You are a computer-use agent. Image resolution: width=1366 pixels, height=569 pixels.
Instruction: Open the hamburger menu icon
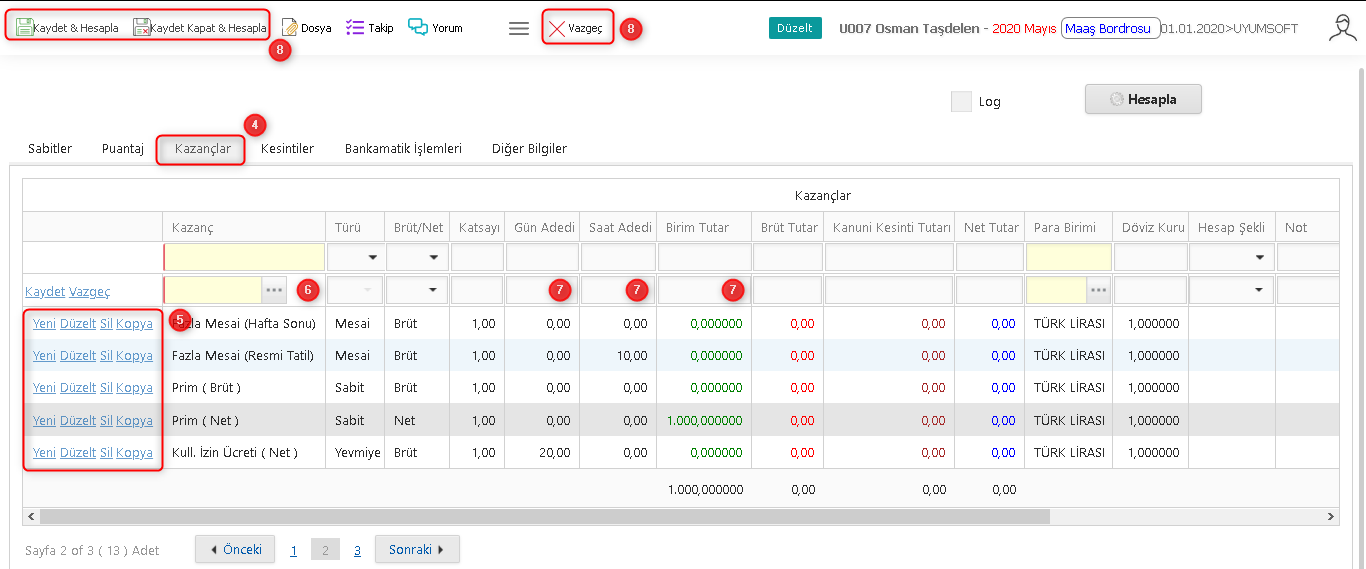point(519,29)
